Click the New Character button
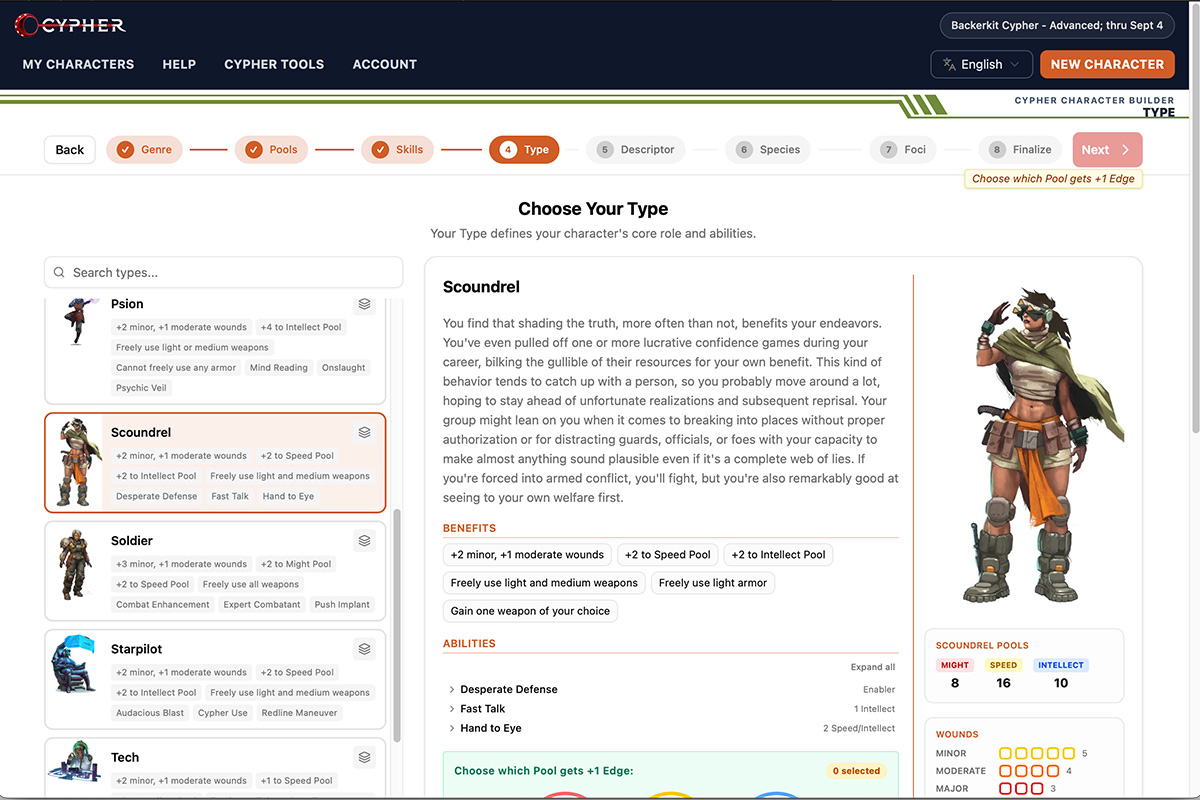Screen dimensions: 1200x800 tap(1107, 64)
